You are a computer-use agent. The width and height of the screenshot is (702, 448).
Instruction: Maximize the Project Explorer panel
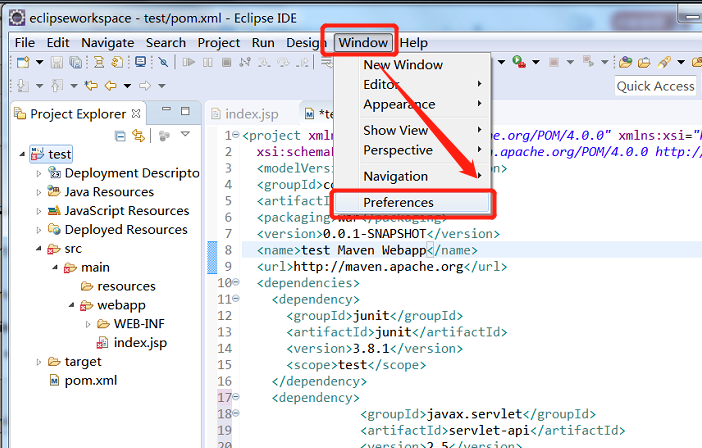pyautogui.click(x=185, y=111)
